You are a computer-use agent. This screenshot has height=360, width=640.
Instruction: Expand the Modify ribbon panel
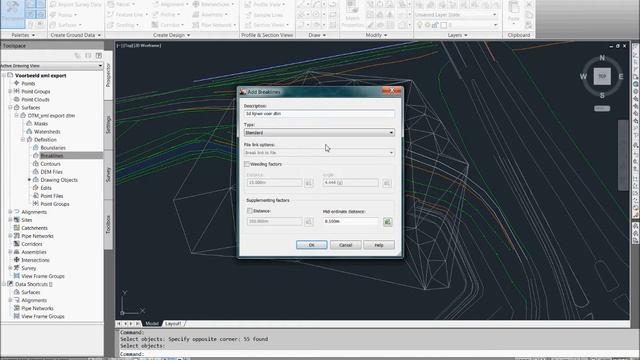(x=376, y=35)
